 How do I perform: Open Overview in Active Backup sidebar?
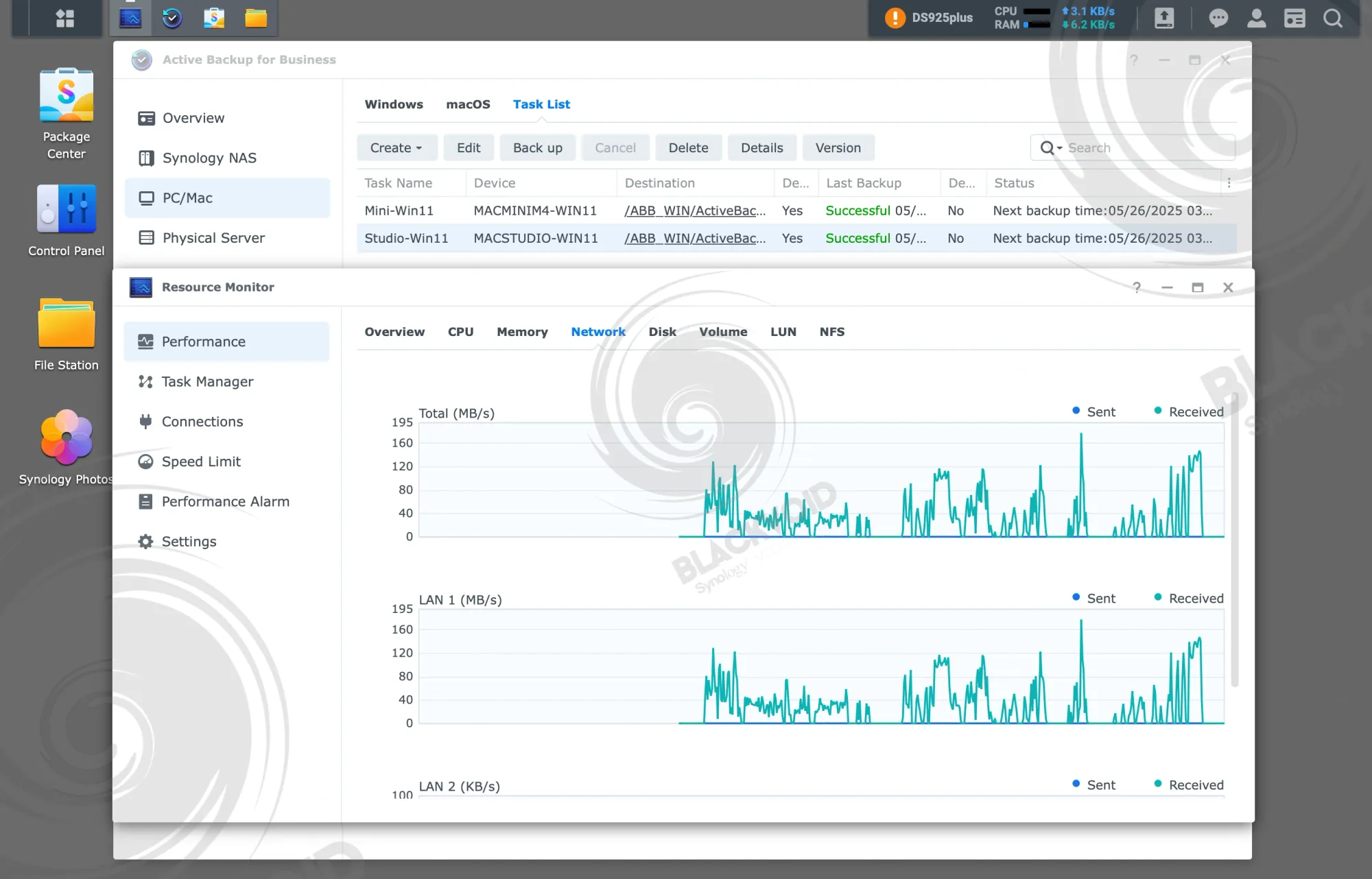tap(227, 118)
